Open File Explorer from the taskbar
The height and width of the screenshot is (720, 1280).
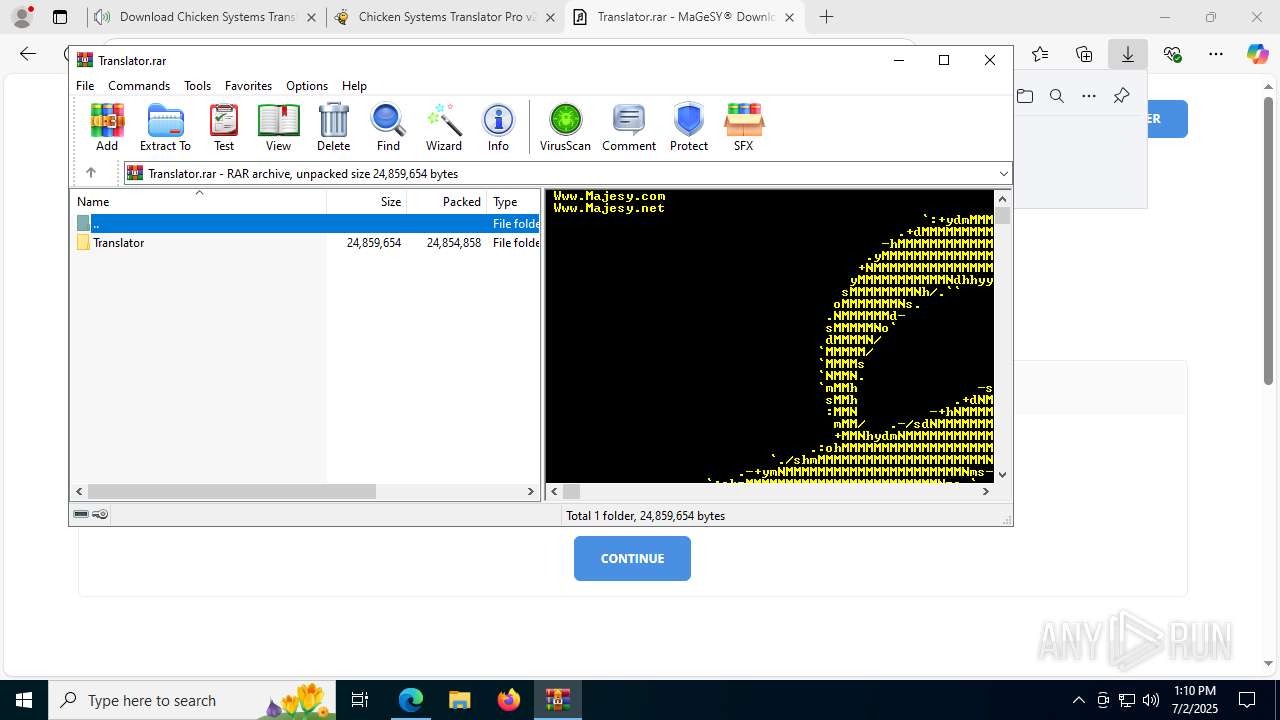[x=459, y=700]
